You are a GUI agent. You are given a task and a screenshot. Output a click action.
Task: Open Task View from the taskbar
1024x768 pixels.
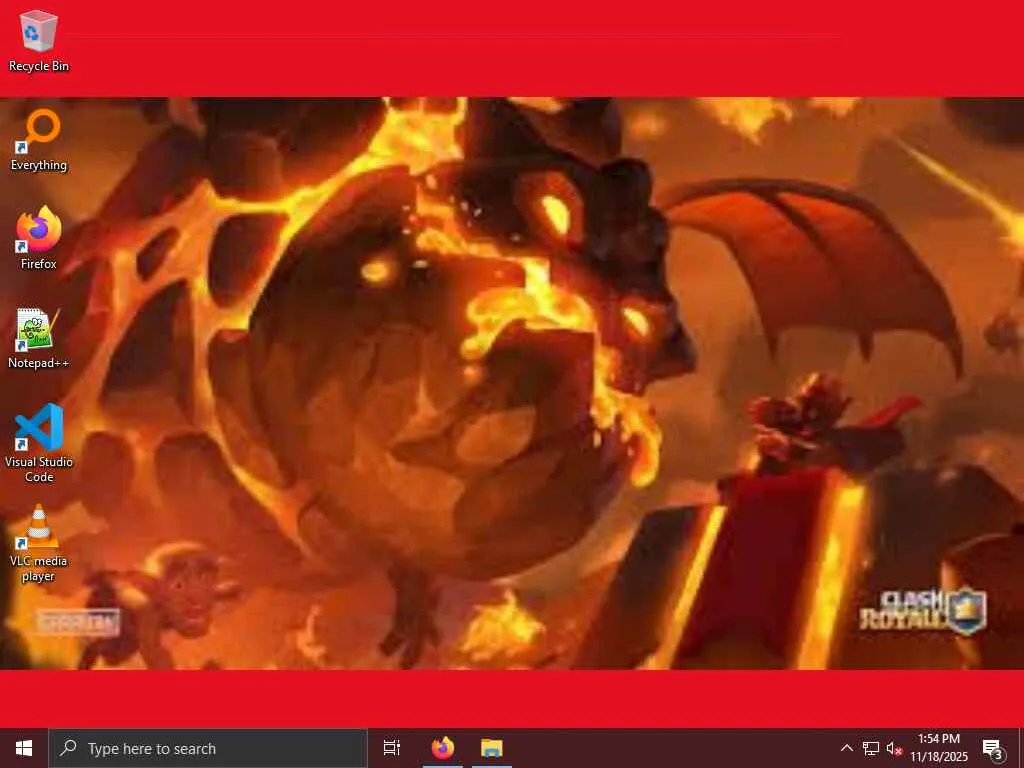click(x=392, y=748)
